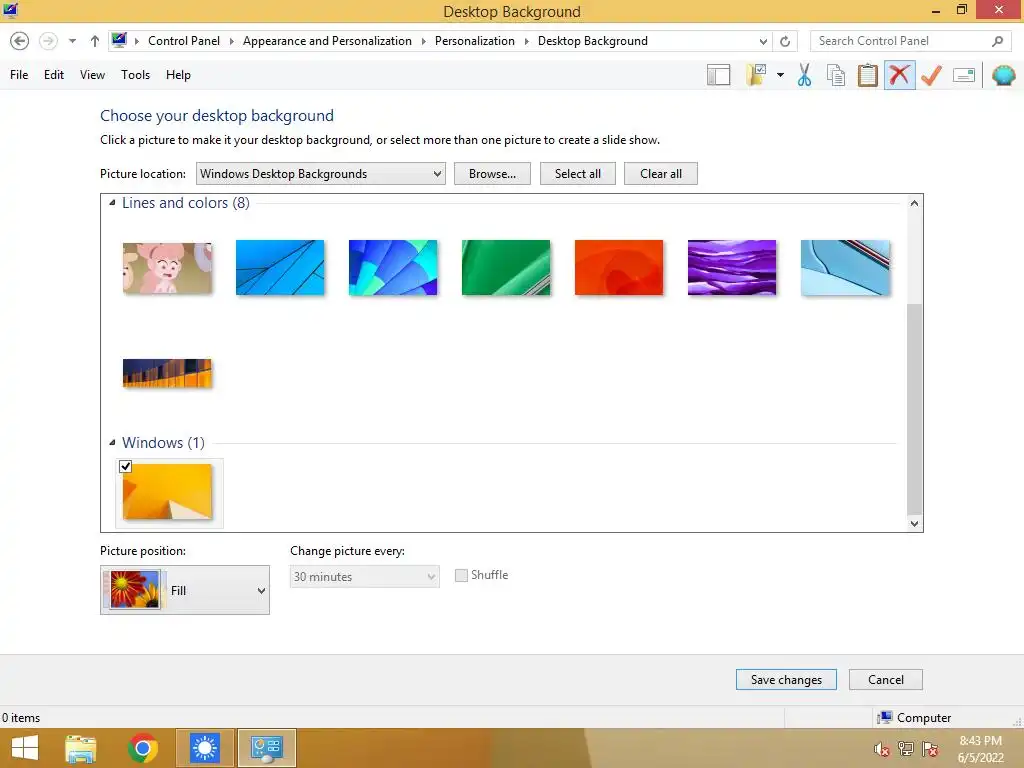Screen dimensions: 1024x768
Task: Click the Control Panel icon in address bar
Action: pos(119,40)
